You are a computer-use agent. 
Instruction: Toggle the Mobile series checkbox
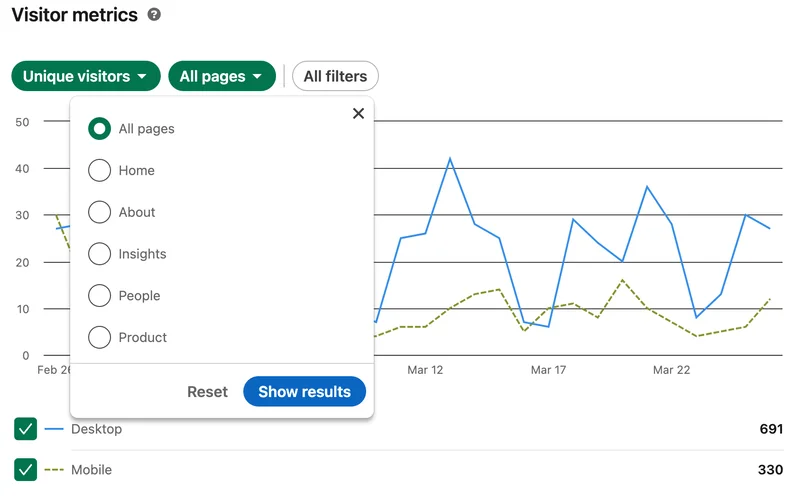pos(26,469)
